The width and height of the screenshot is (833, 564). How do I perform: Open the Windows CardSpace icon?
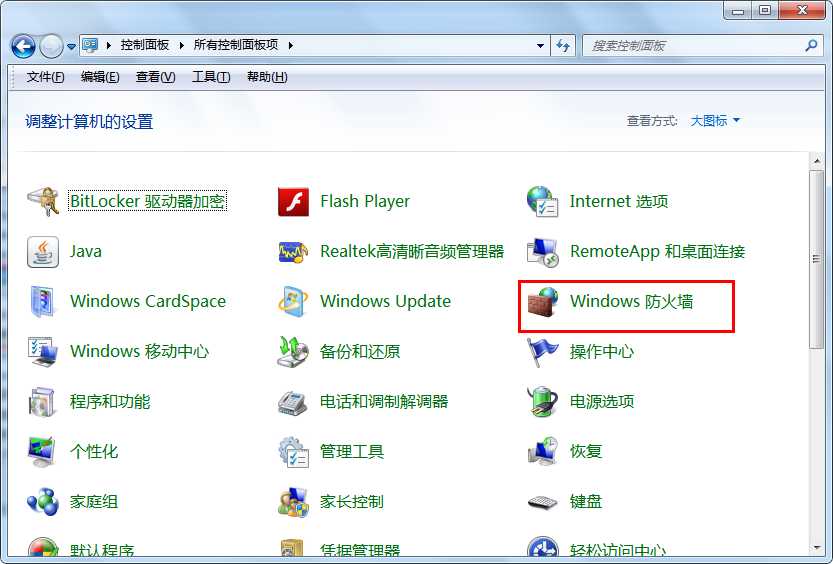[x=43, y=302]
